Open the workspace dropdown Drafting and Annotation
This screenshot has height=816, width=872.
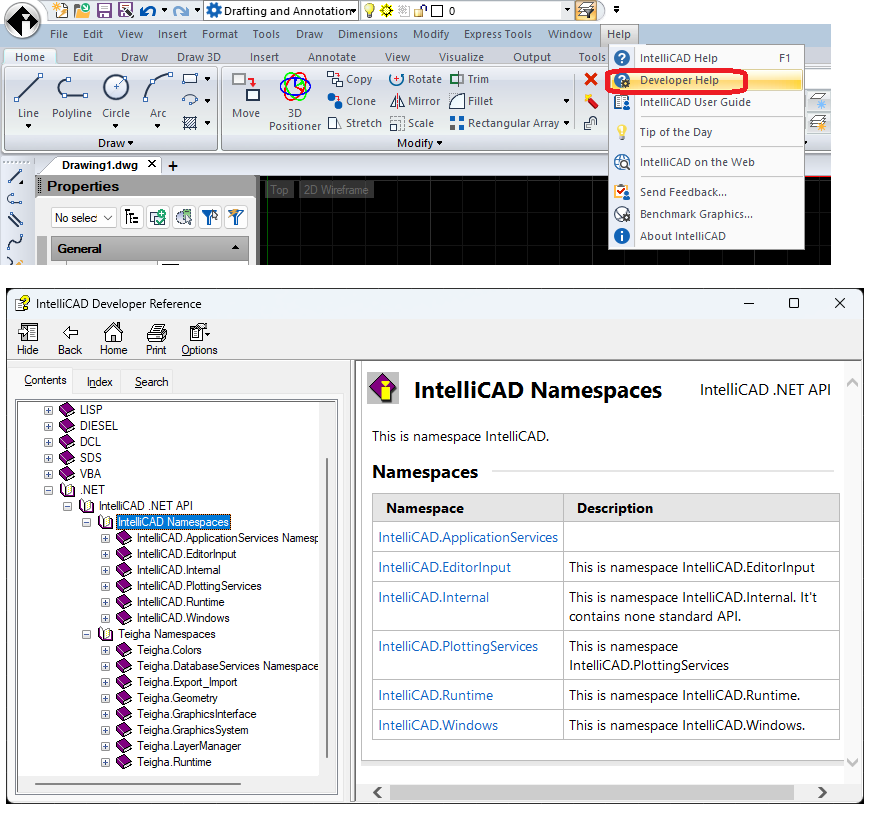pyautogui.click(x=281, y=11)
